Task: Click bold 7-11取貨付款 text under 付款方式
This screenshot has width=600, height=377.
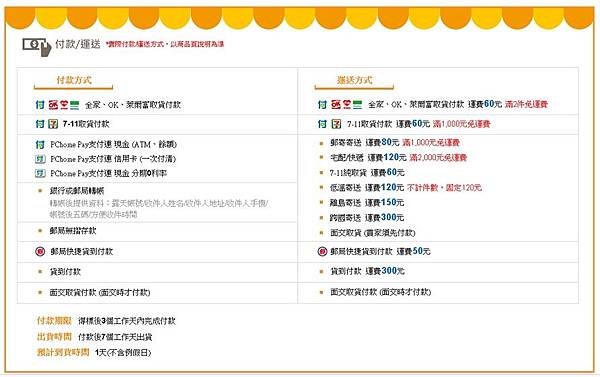Action: point(86,124)
